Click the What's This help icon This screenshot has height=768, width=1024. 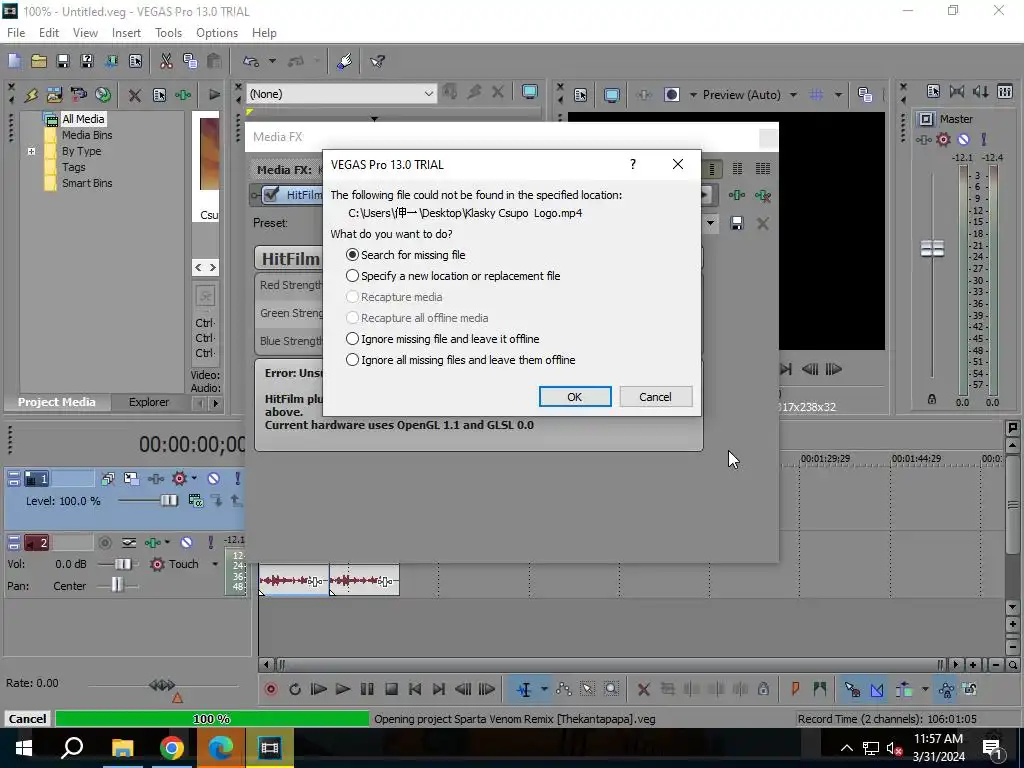(377, 61)
